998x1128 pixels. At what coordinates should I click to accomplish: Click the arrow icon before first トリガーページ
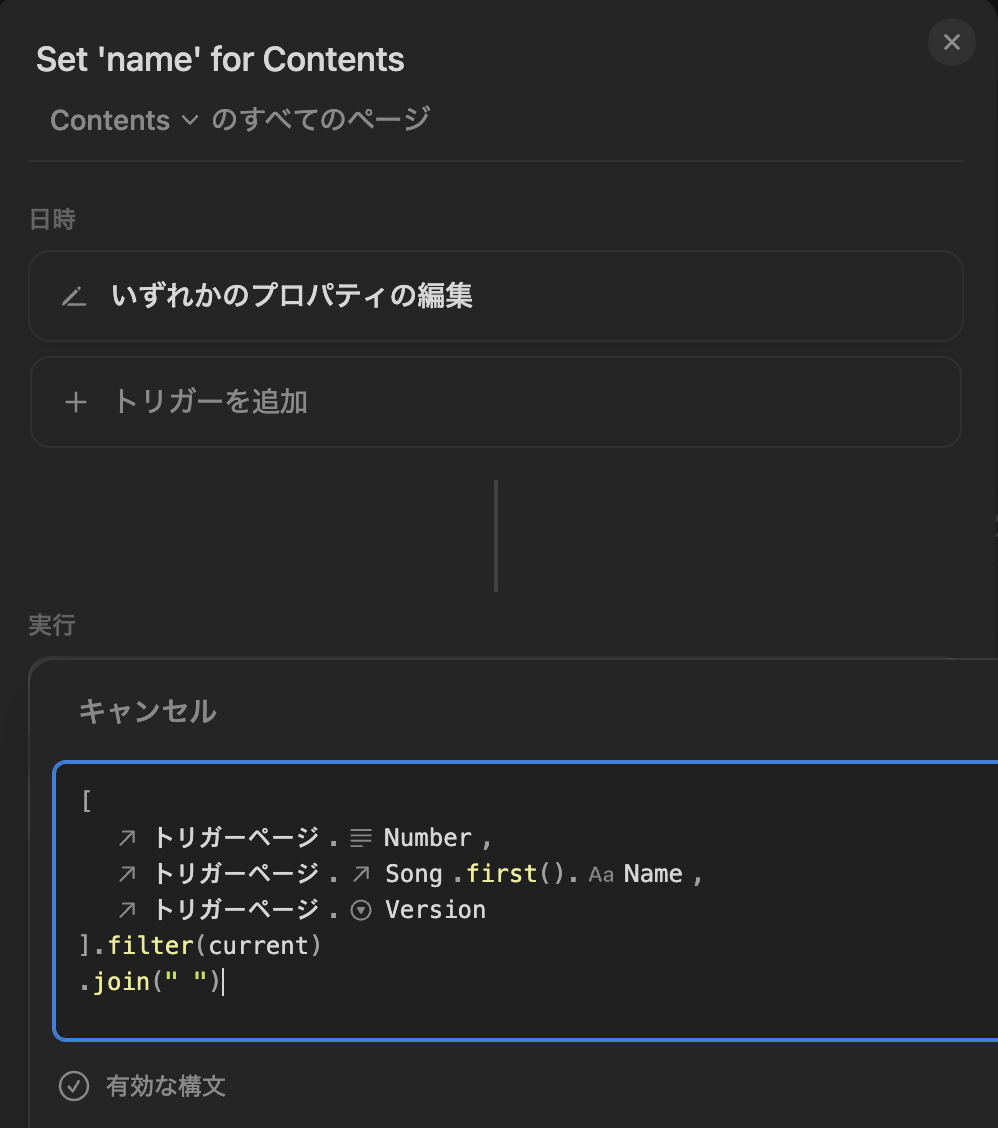point(127,838)
